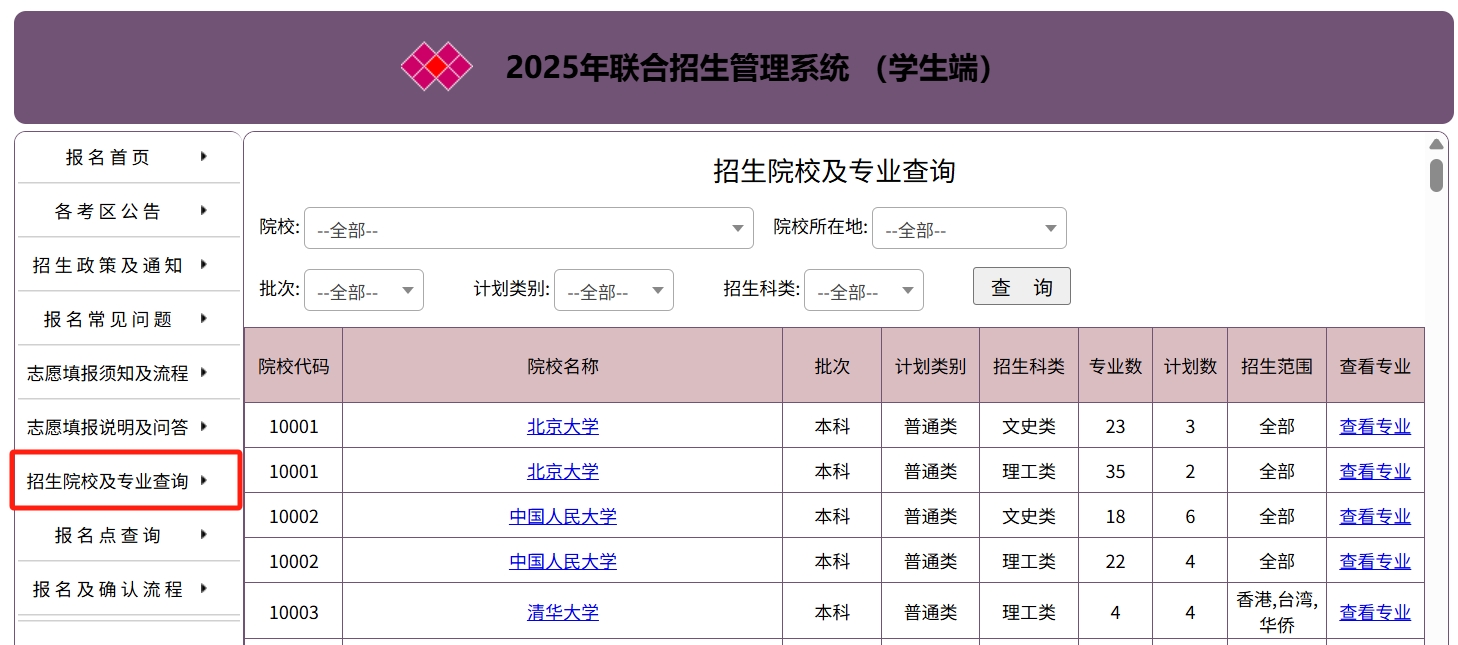
Task: Click the pink diamond logo icon
Action: tap(436, 67)
